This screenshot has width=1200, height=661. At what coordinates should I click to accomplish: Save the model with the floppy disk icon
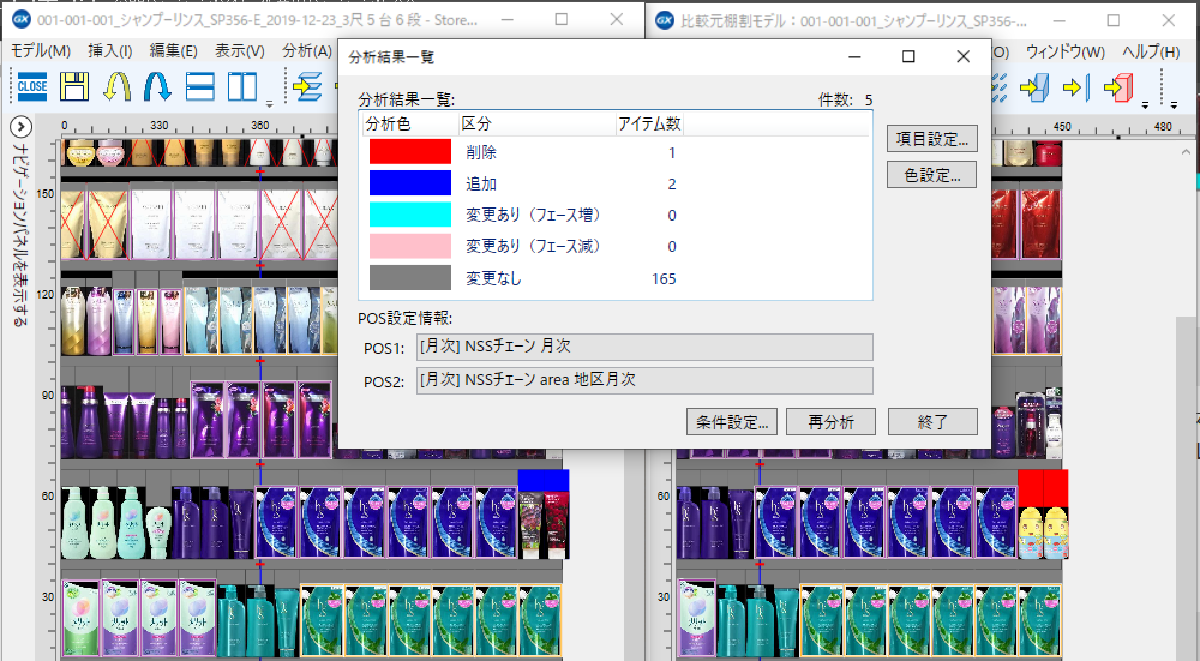pos(74,87)
